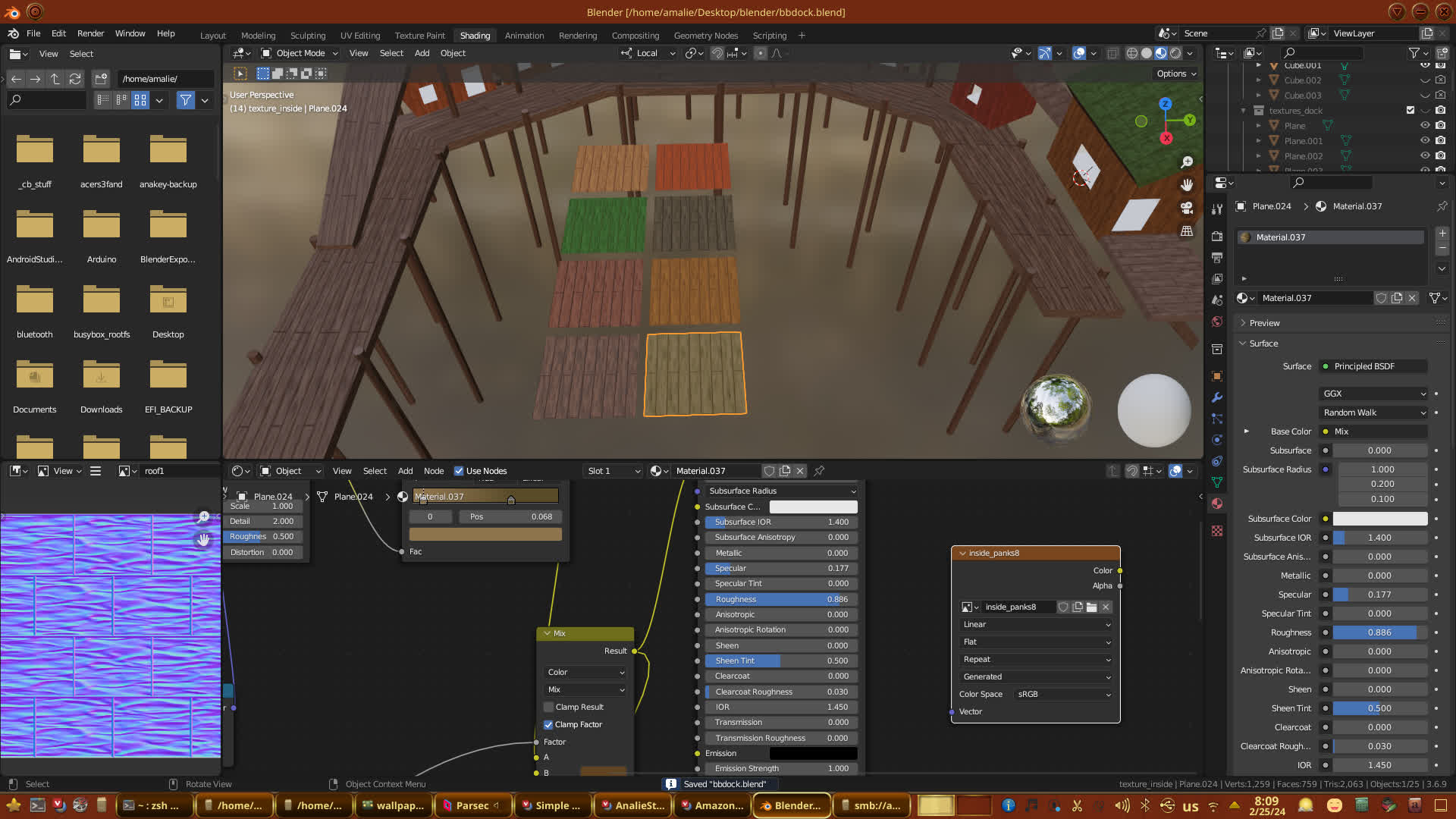Screen dimensions: 1456x819
Task: Click the pan hand icon in viewport
Action: point(1187,185)
